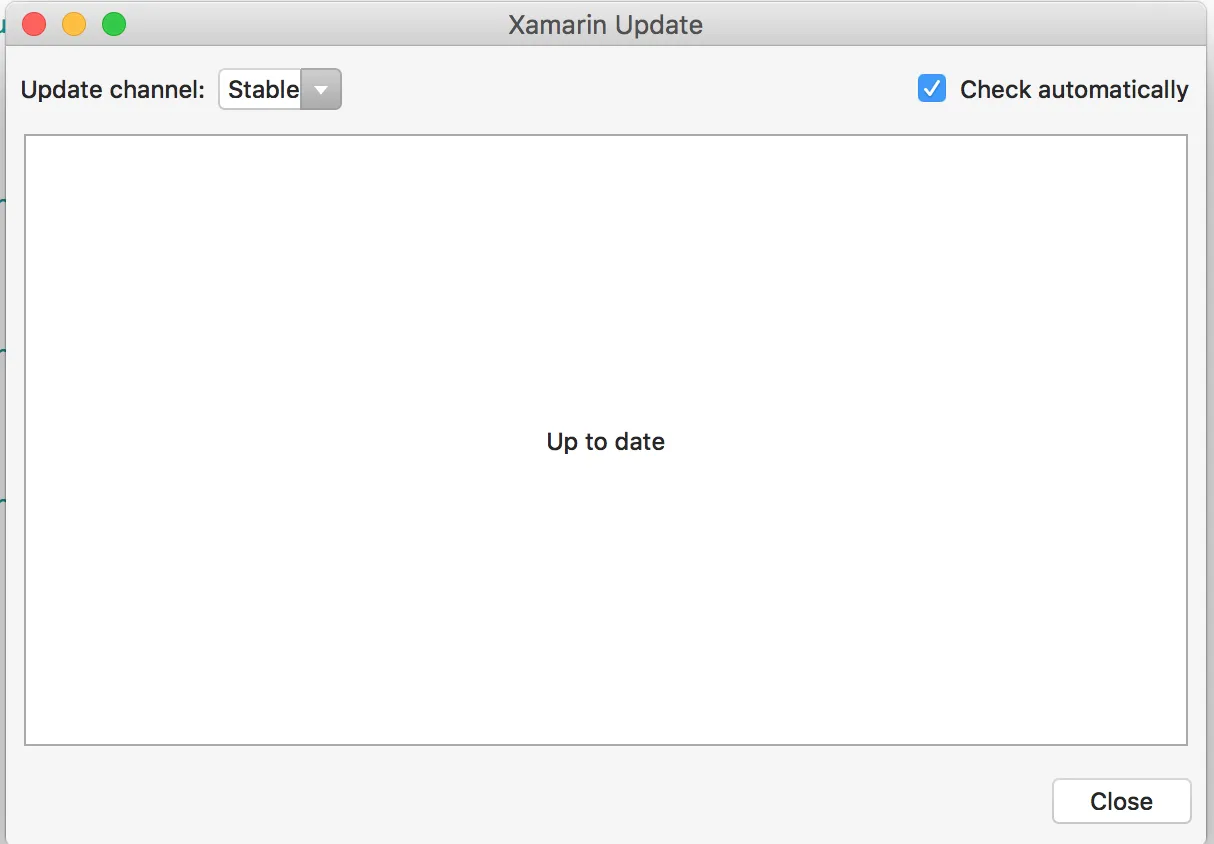
Task: Close the window with the red button
Action: (x=34, y=24)
